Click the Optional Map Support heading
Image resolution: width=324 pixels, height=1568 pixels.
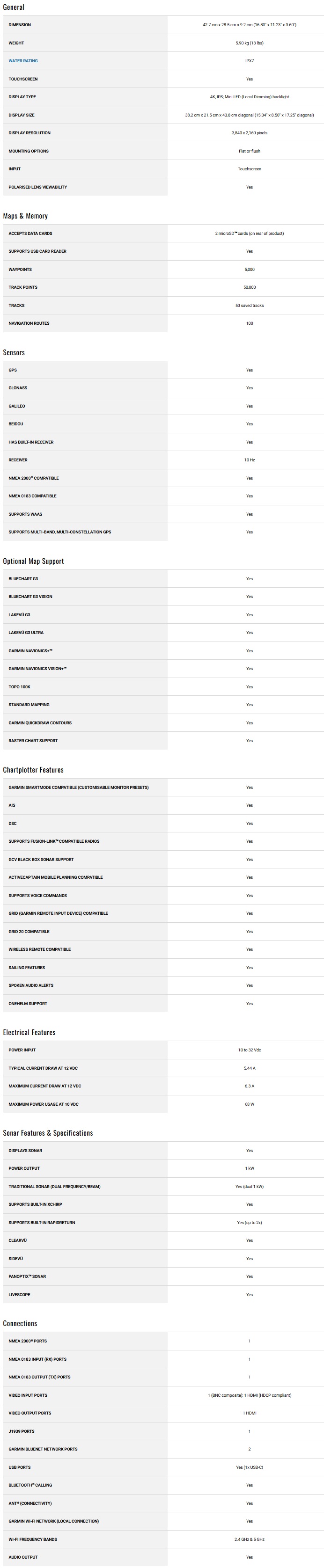34,561
